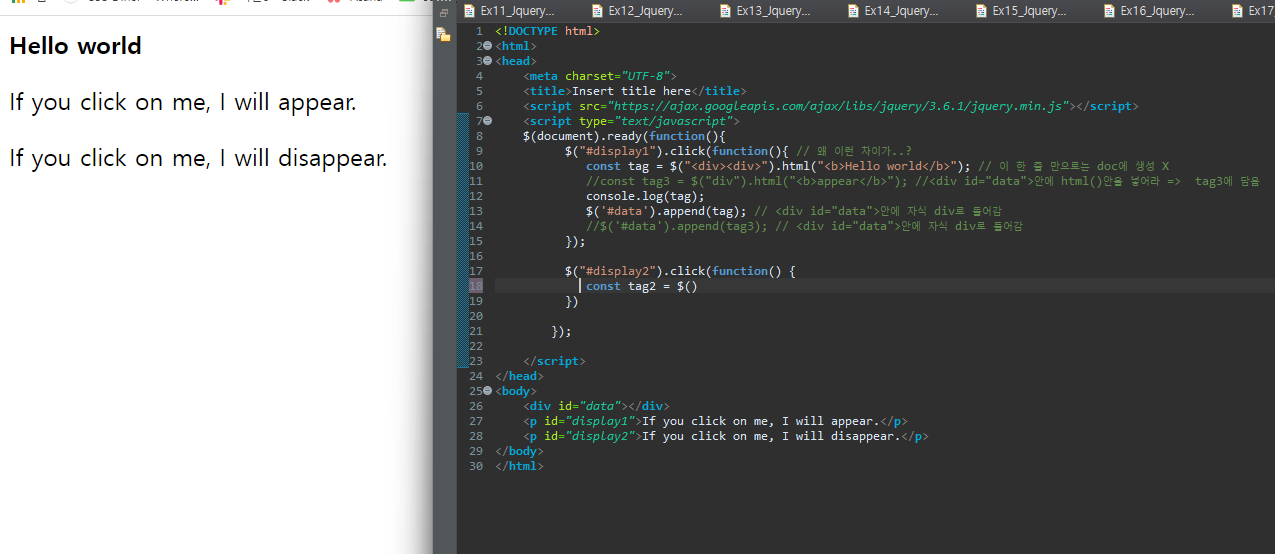Collapse the head tag fold on line 3
The height and width of the screenshot is (554, 1275).
click(x=487, y=61)
